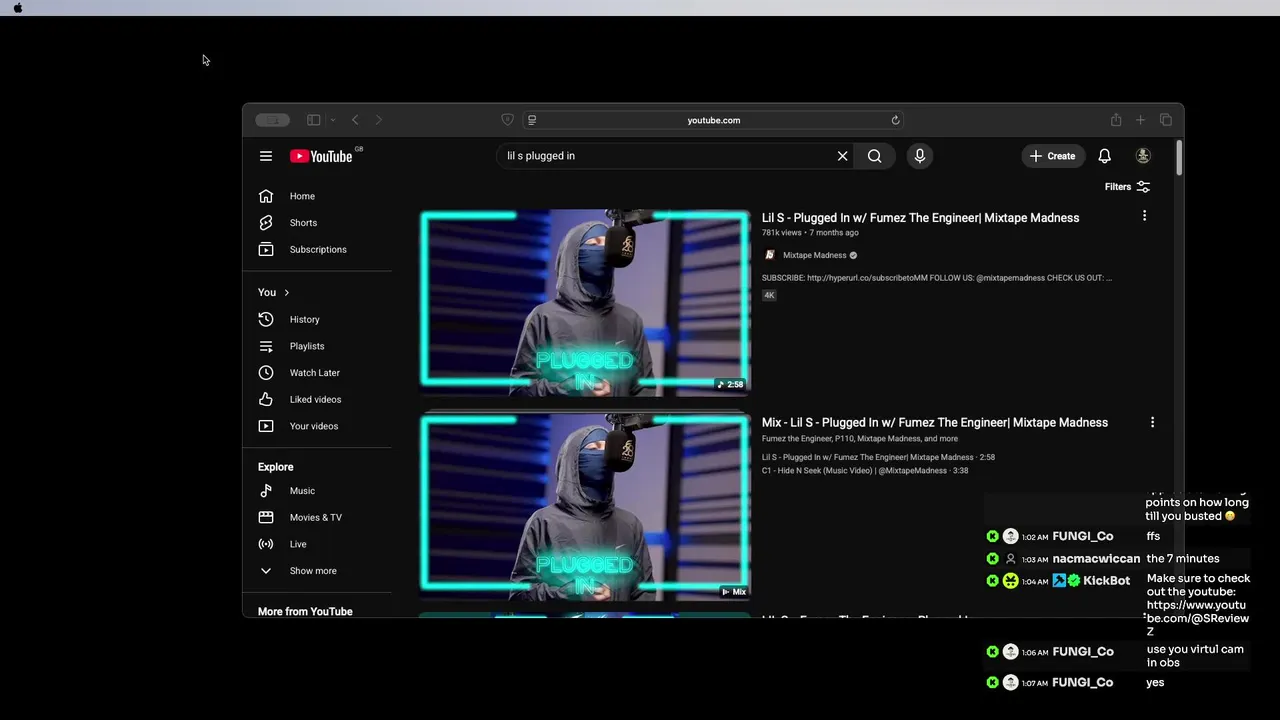Viewport: 1280px width, 720px height.
Task: Click 'C1 - Hide N Seek' mix entry
Action: (x=865, y=471)
